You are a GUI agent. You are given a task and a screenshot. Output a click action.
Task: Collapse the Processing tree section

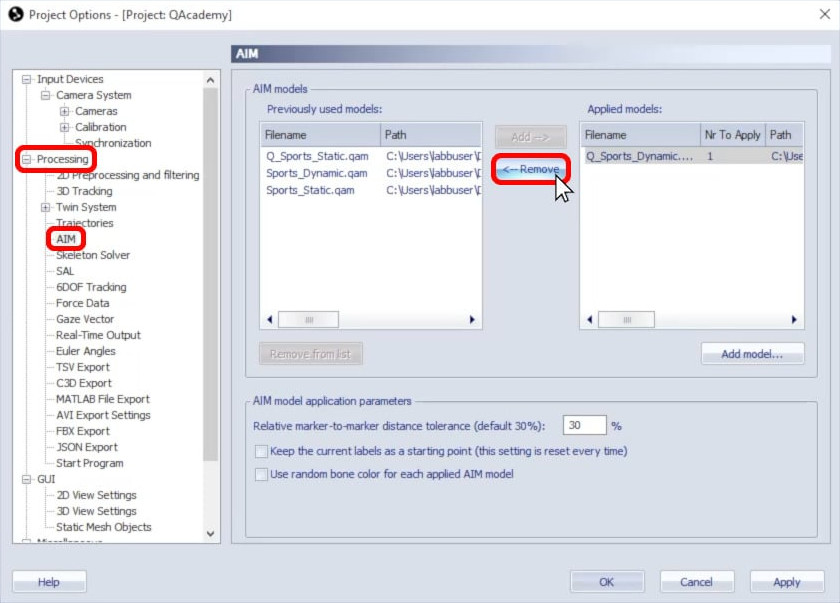[27, 159]
